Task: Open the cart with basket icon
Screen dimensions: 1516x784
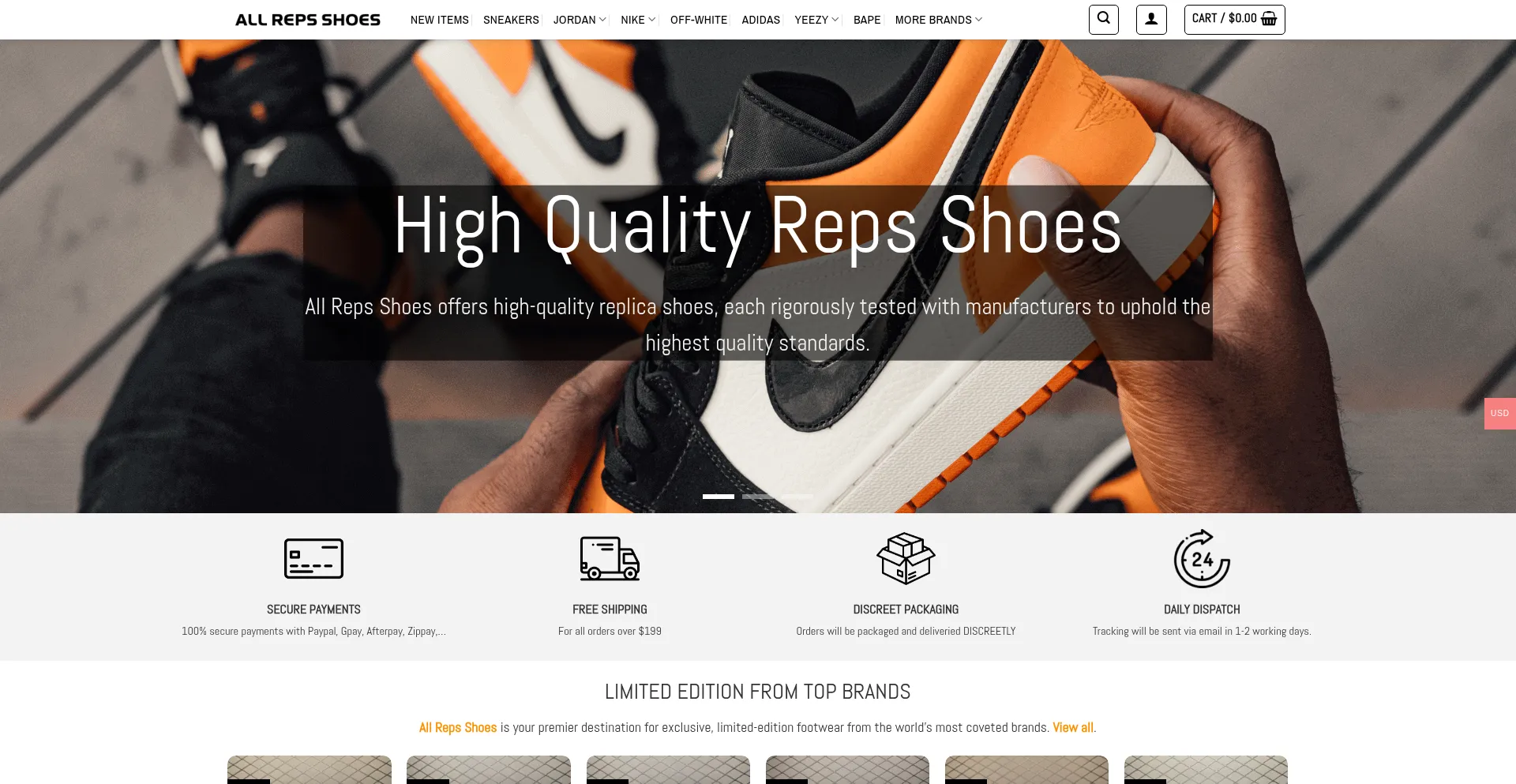Action: click(x=1234, y=19)
